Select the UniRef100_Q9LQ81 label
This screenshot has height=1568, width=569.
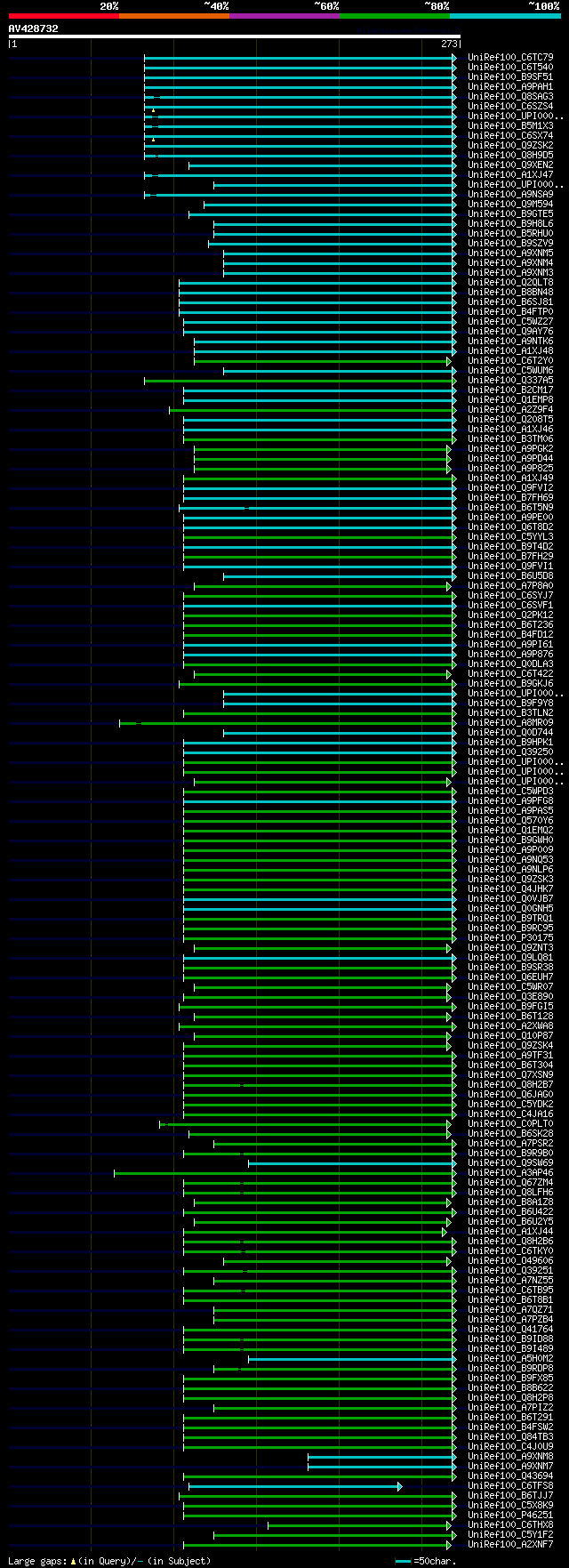pos(510,958)
